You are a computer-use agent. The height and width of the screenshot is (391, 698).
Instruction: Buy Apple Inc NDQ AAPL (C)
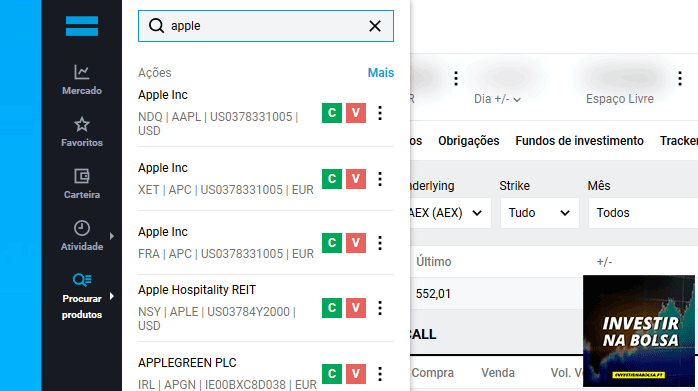[332, 113]
